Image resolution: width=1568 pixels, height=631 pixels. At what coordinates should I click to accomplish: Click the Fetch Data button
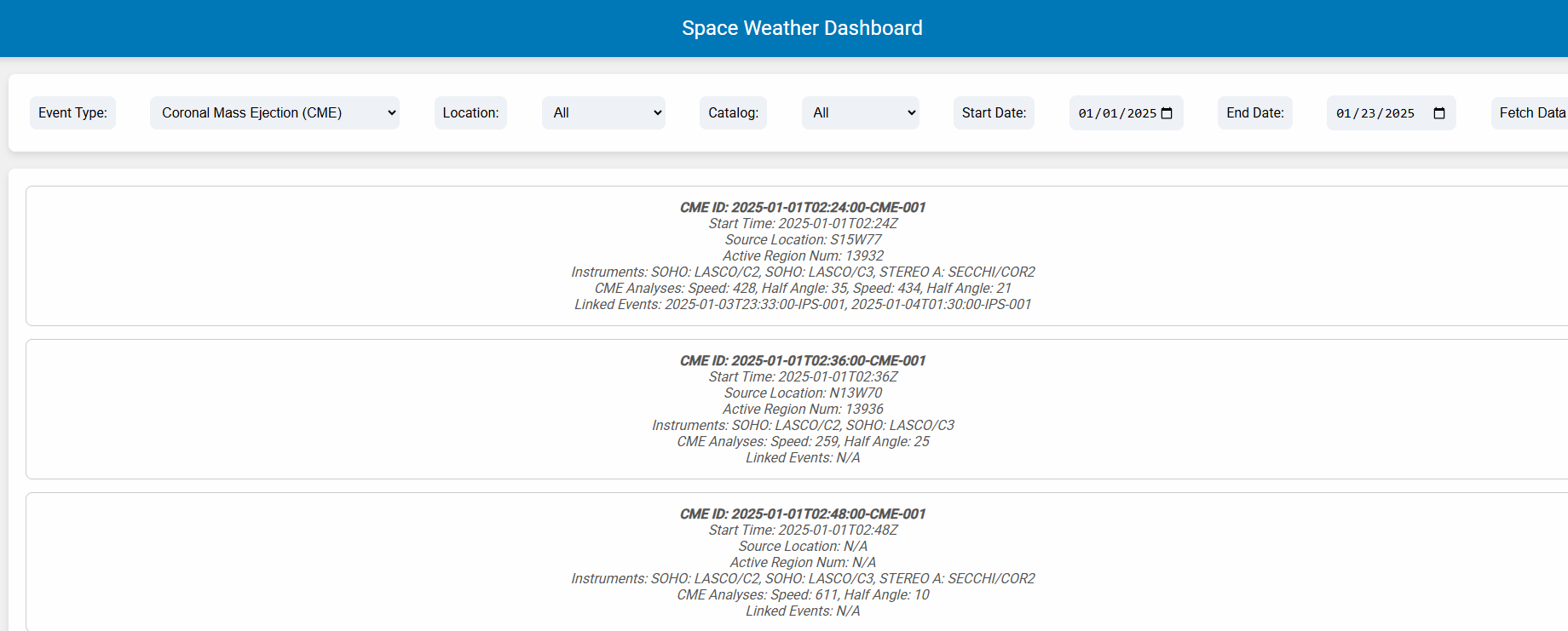1531,112
